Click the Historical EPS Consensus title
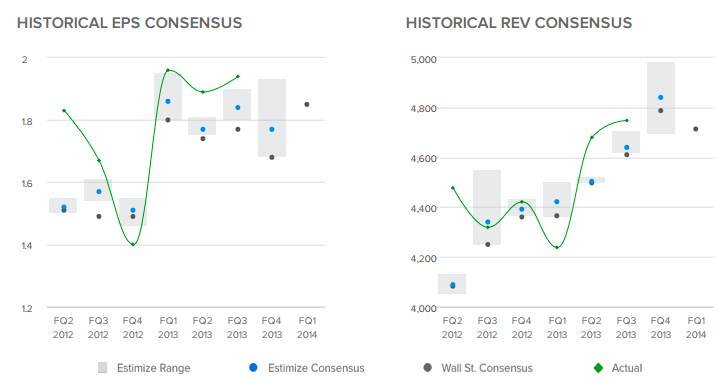Image resolution: width=719 pixels, height=383 pixels. click(129, 23)
